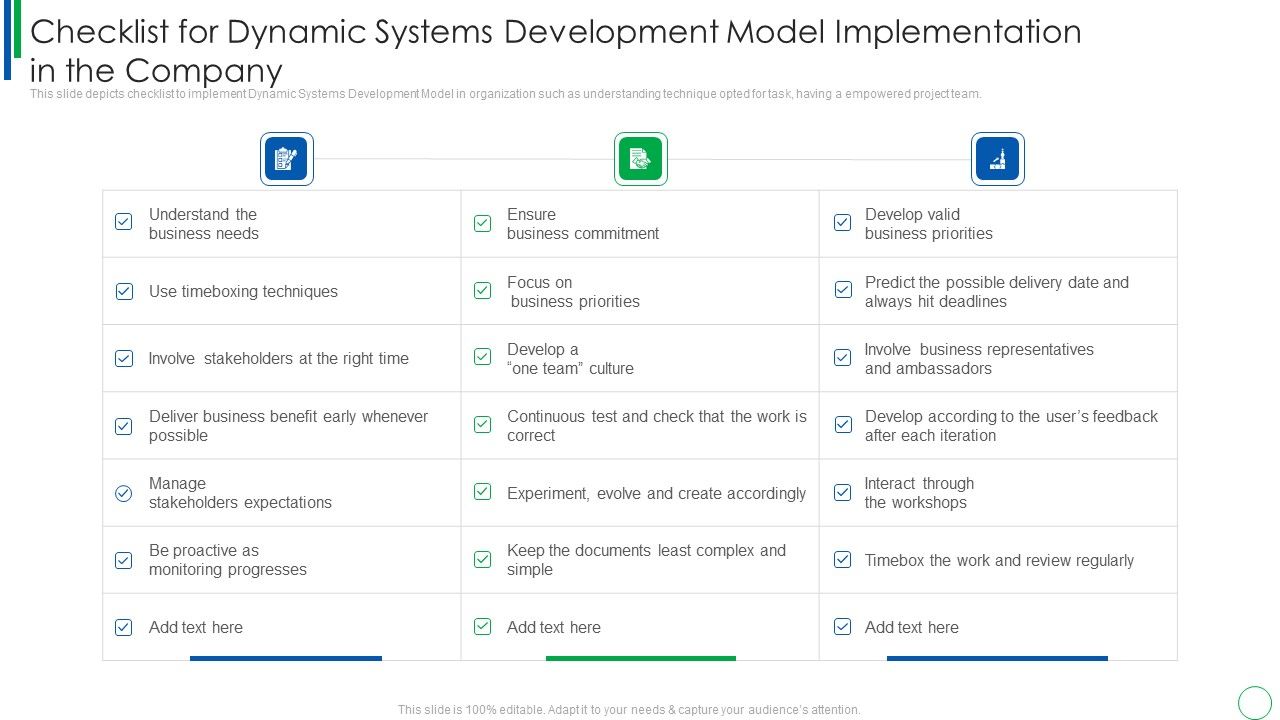Check the Develop a one team culture box
Screen dimensions: 1280x720
[483, 356]
